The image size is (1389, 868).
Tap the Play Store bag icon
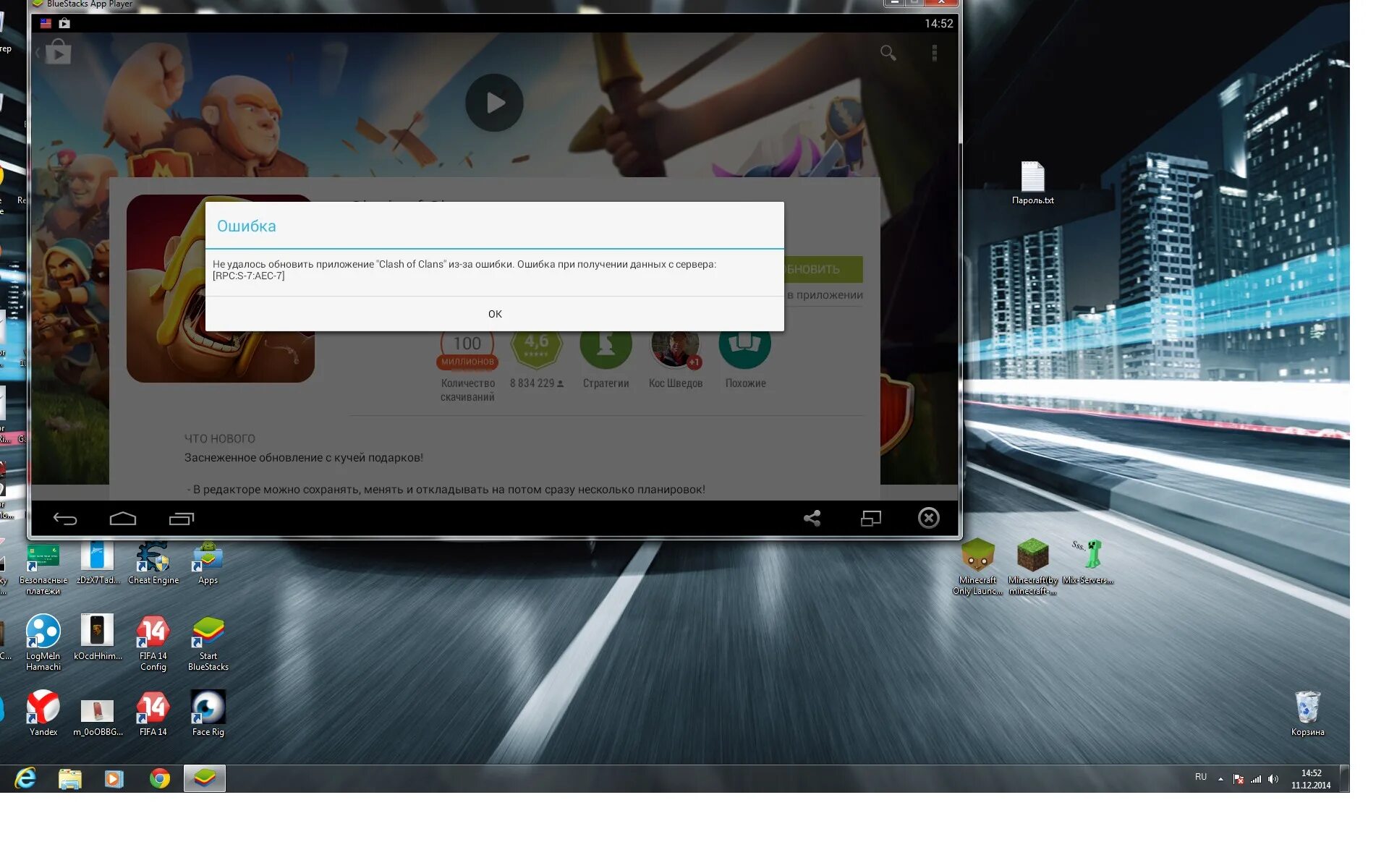click(x=58, y=52)
